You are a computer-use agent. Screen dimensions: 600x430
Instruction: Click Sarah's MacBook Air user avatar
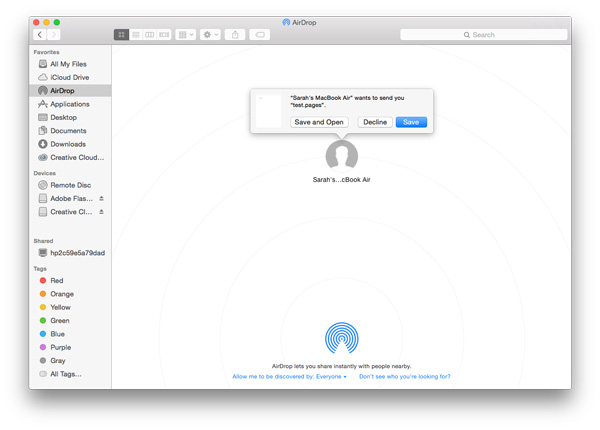coord(342,155)
